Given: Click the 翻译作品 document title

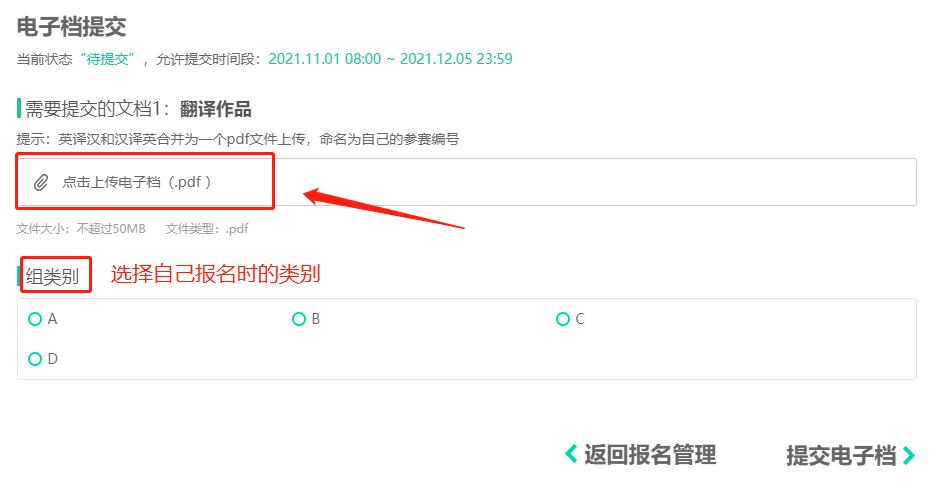Looking at the screenshot, I should point(215,110).
